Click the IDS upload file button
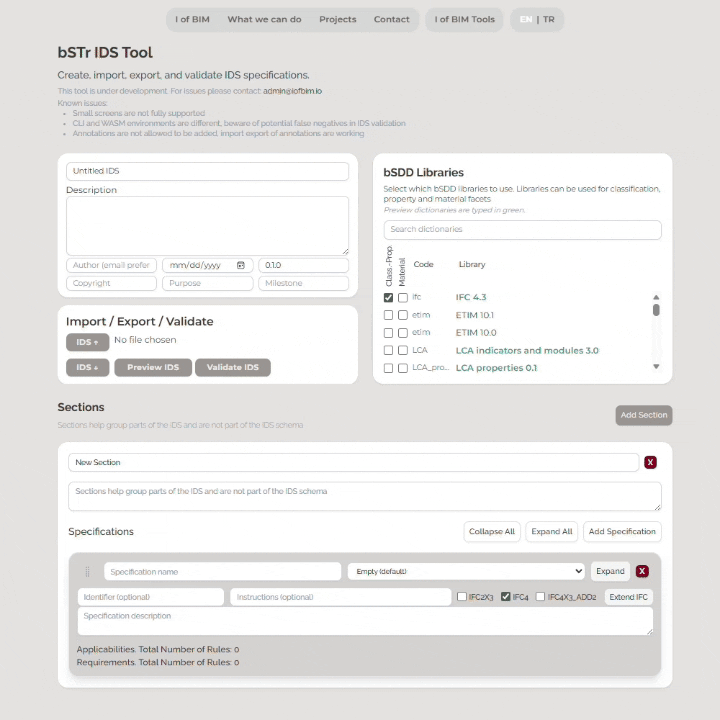Viewport: 720px width, 720px height. click(87, 342)
